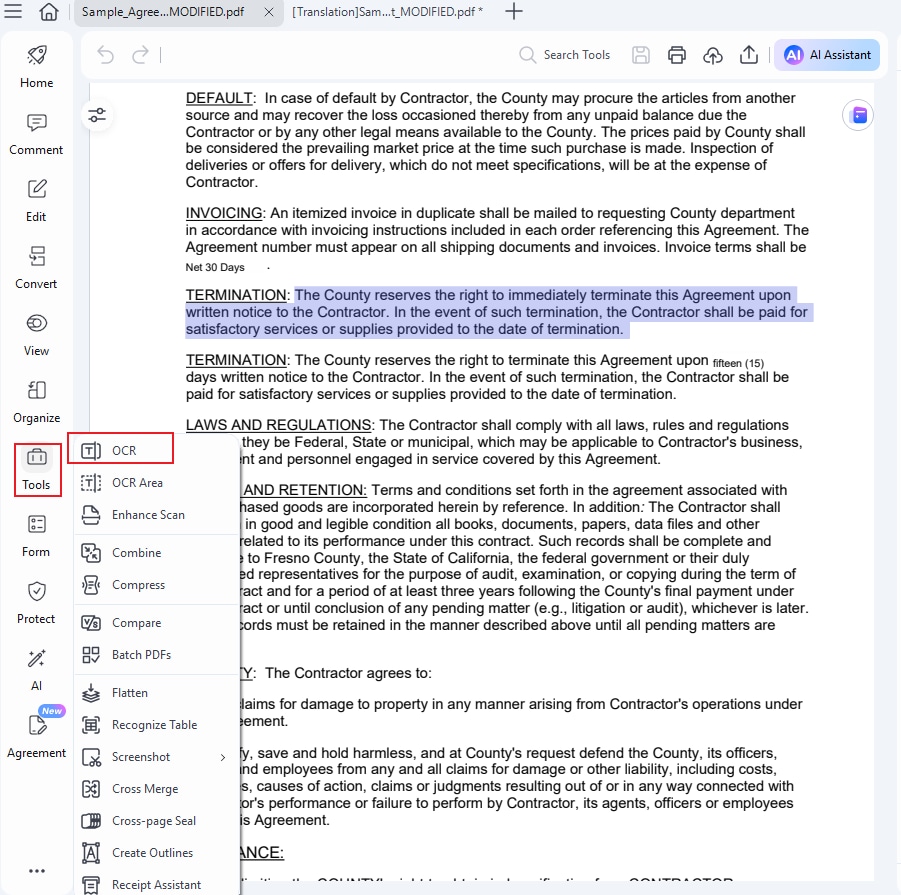Close the Sample_Agree...MODIFIED.pdf tab
Image resolution: width=901 pixels, height=895 pixels.
tap(268, 11)
